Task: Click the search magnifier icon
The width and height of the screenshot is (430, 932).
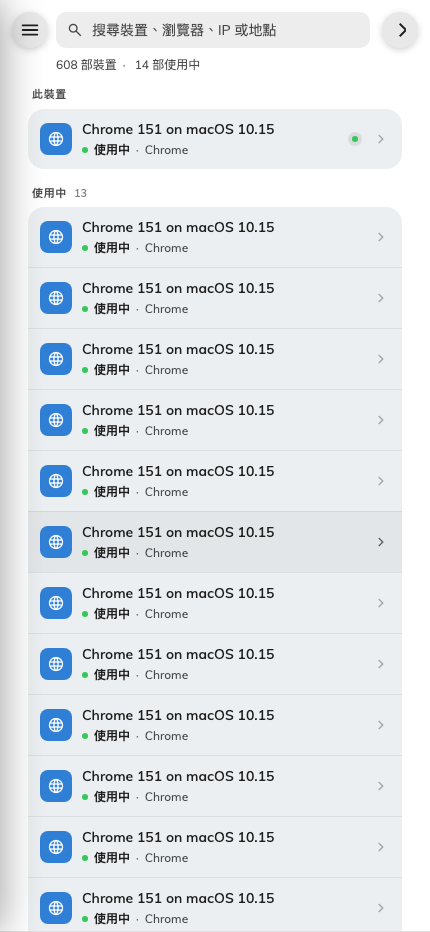Action: pos(74,30)
